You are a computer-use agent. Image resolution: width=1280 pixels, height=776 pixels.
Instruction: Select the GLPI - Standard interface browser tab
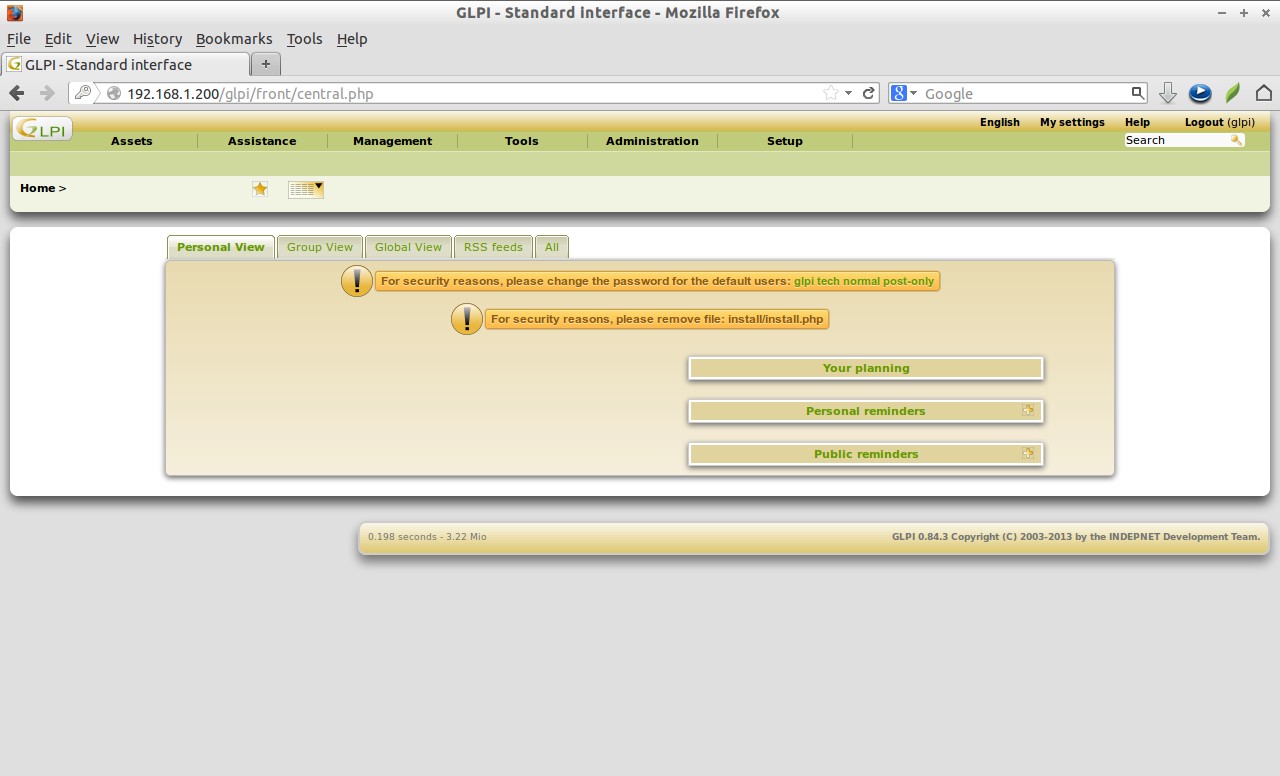coord(125,64)
